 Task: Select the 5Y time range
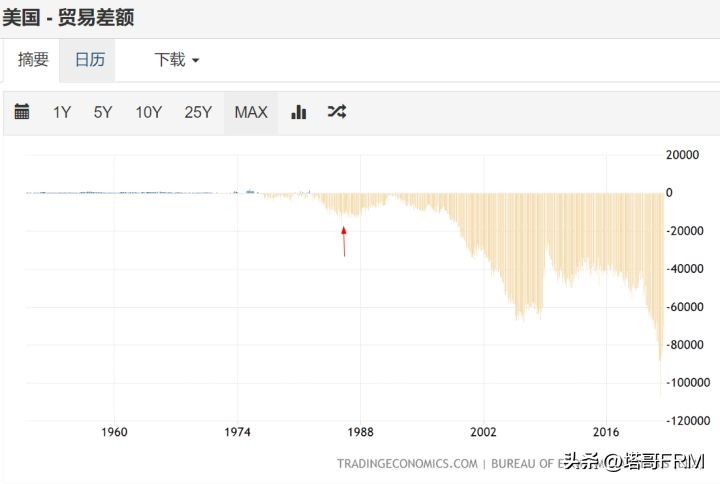(103, 112)
